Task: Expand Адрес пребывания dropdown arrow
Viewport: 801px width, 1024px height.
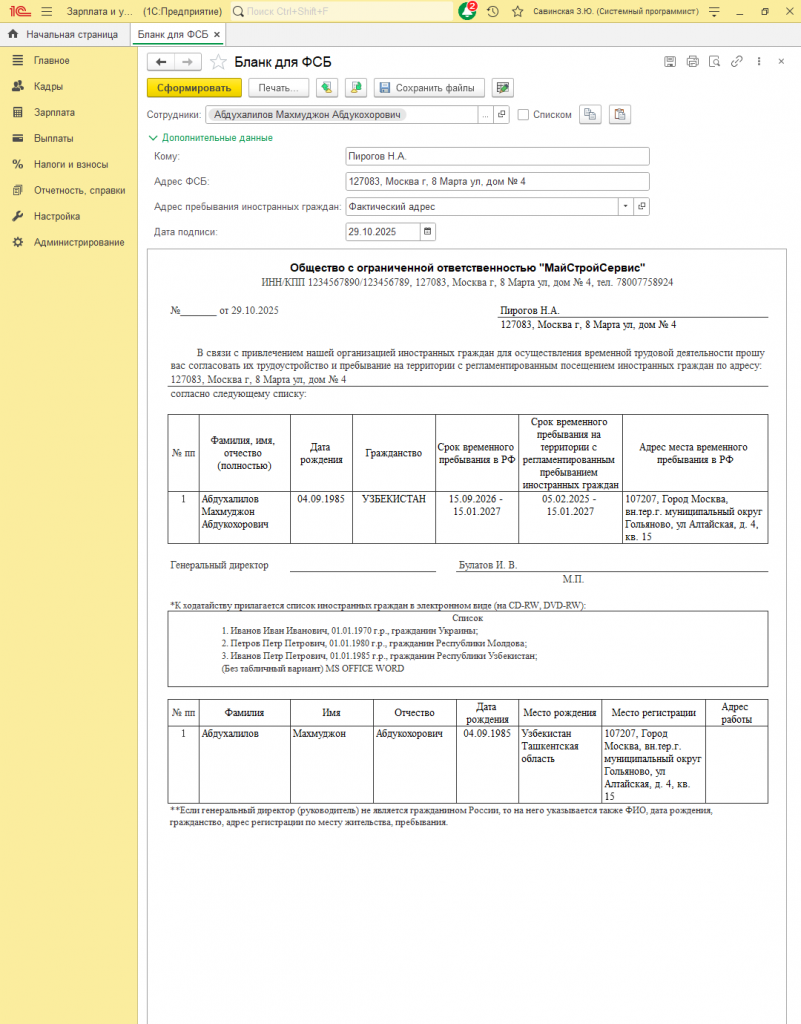Action: pyautogui.click(x=625, y=206)
